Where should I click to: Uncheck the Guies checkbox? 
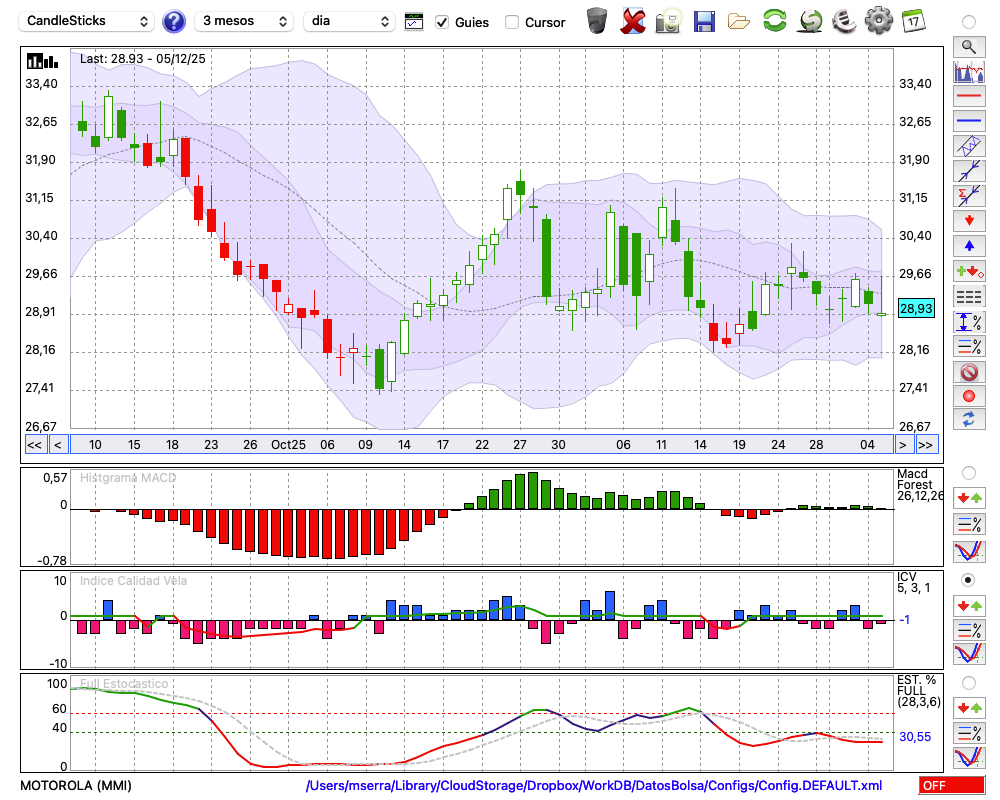(442, 22)
